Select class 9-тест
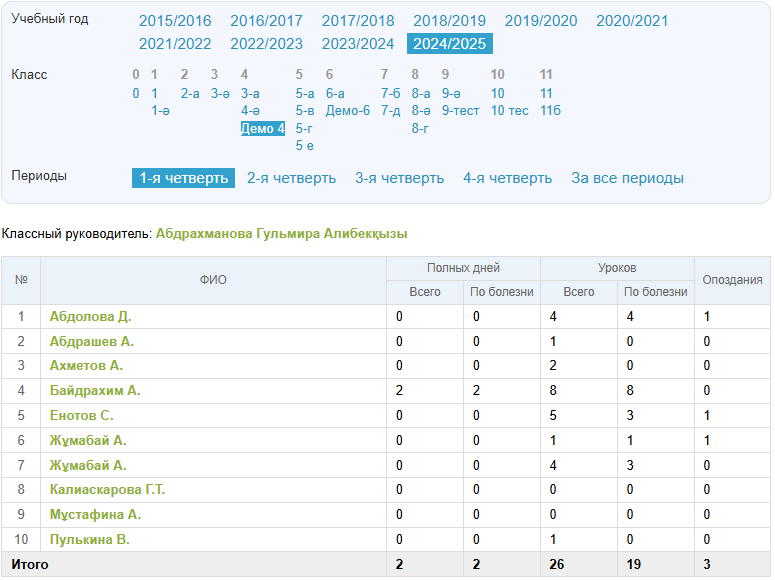This screenshot has height=580, width=775. [x=460, y=111]
